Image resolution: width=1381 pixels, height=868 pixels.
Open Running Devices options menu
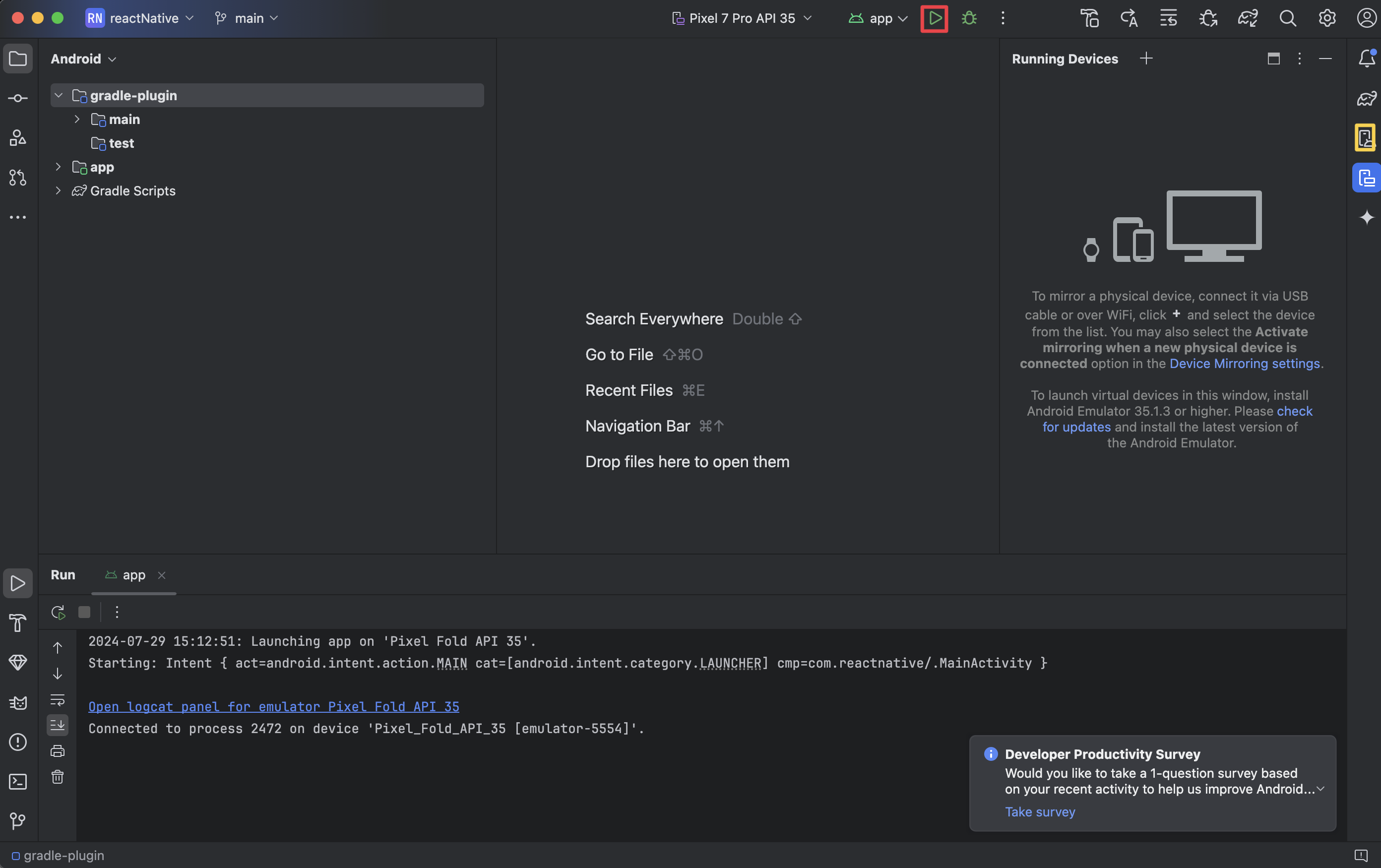pyautogui.click(x=1300, y=59)
